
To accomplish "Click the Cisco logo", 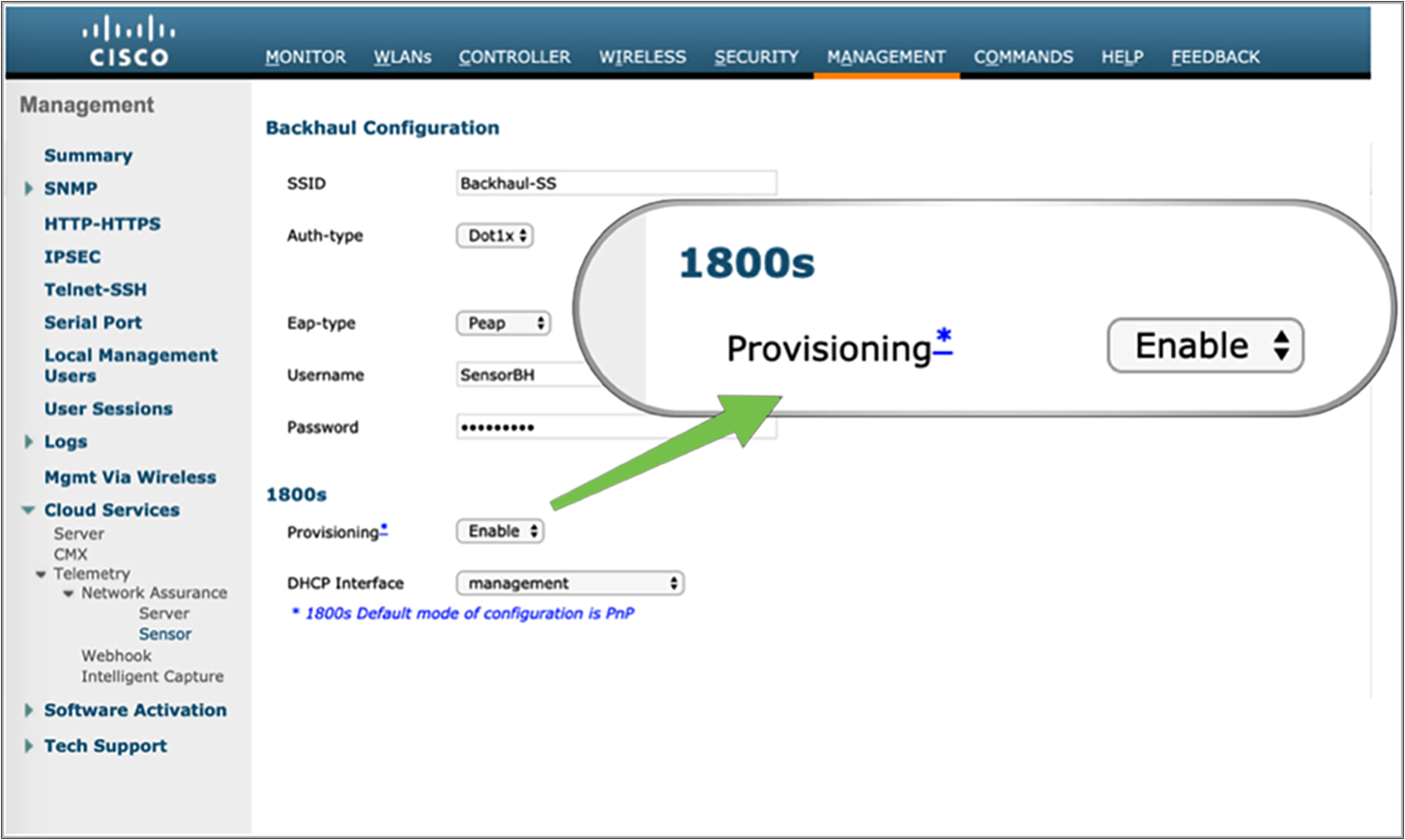I will 129,42.
